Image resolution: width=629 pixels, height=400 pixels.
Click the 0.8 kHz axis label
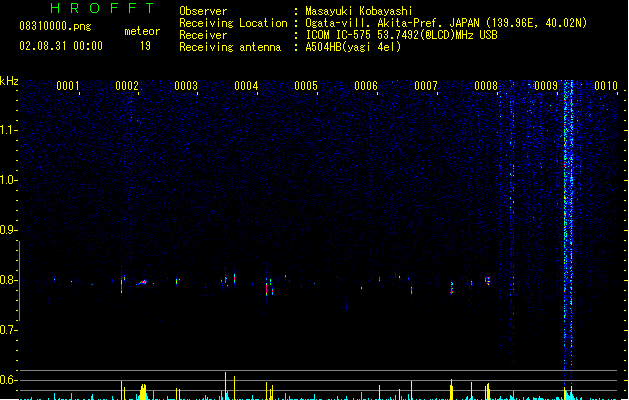click(x=8, y=280)
